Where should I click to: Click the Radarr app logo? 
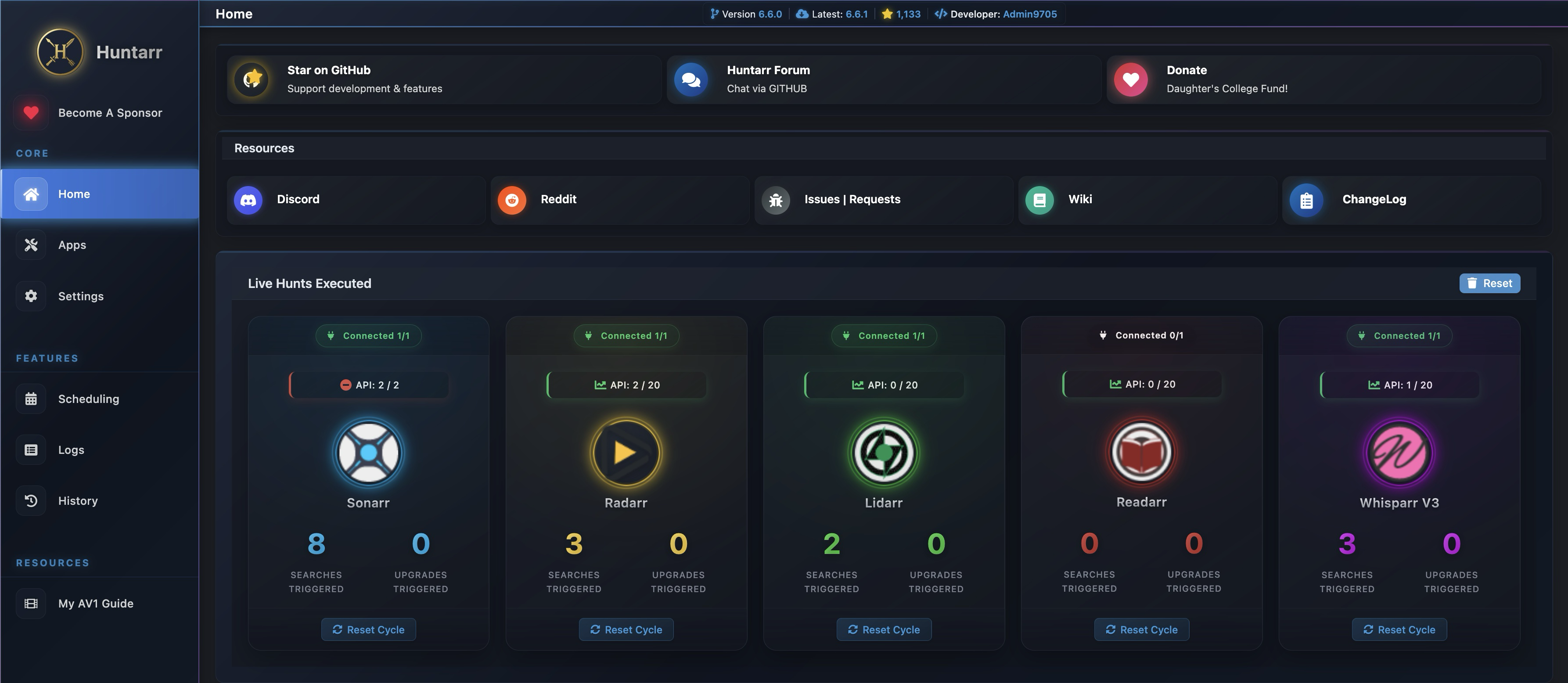tap(626, 452)
